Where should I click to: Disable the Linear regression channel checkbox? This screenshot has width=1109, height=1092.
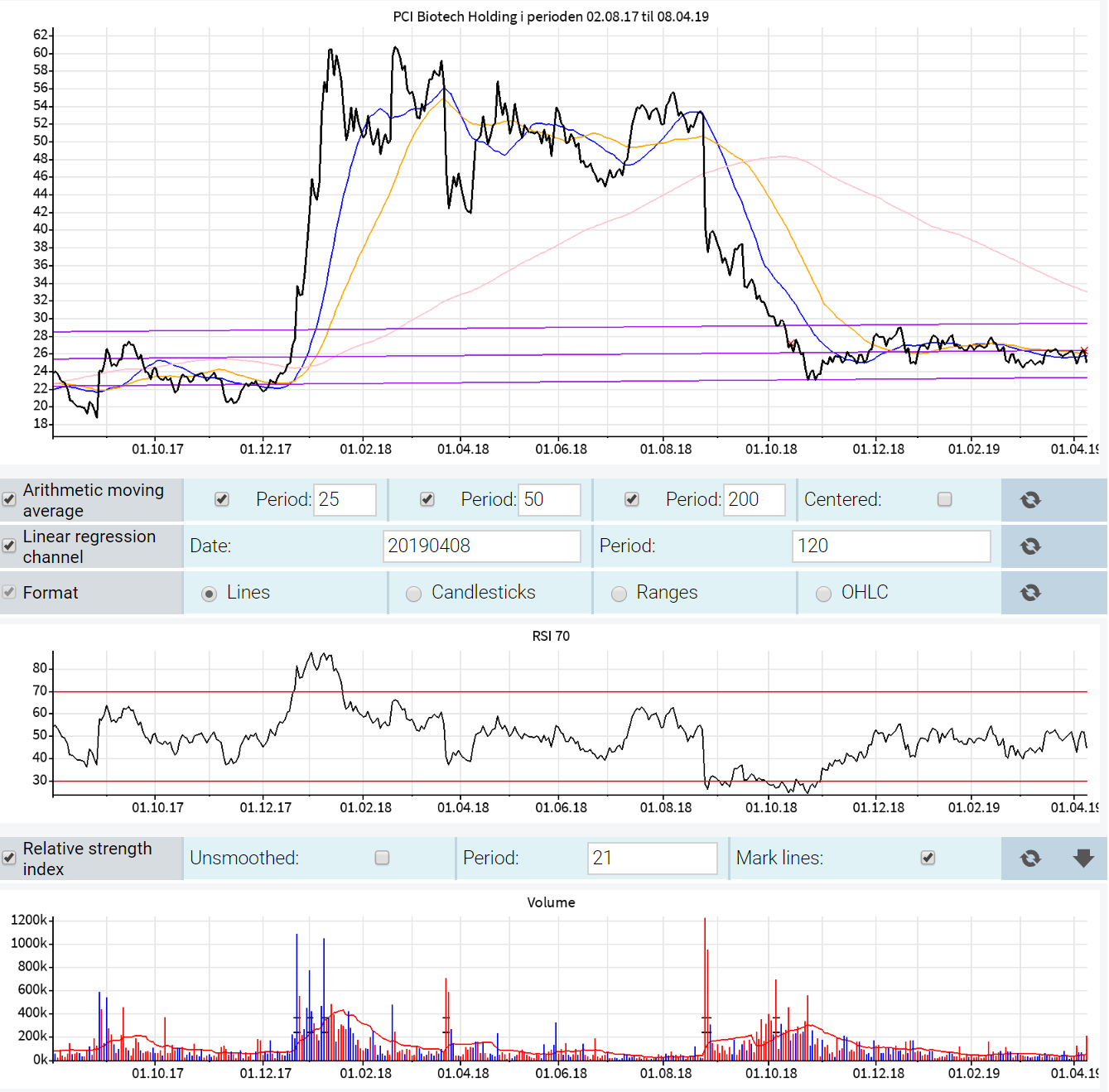(9, 546)
